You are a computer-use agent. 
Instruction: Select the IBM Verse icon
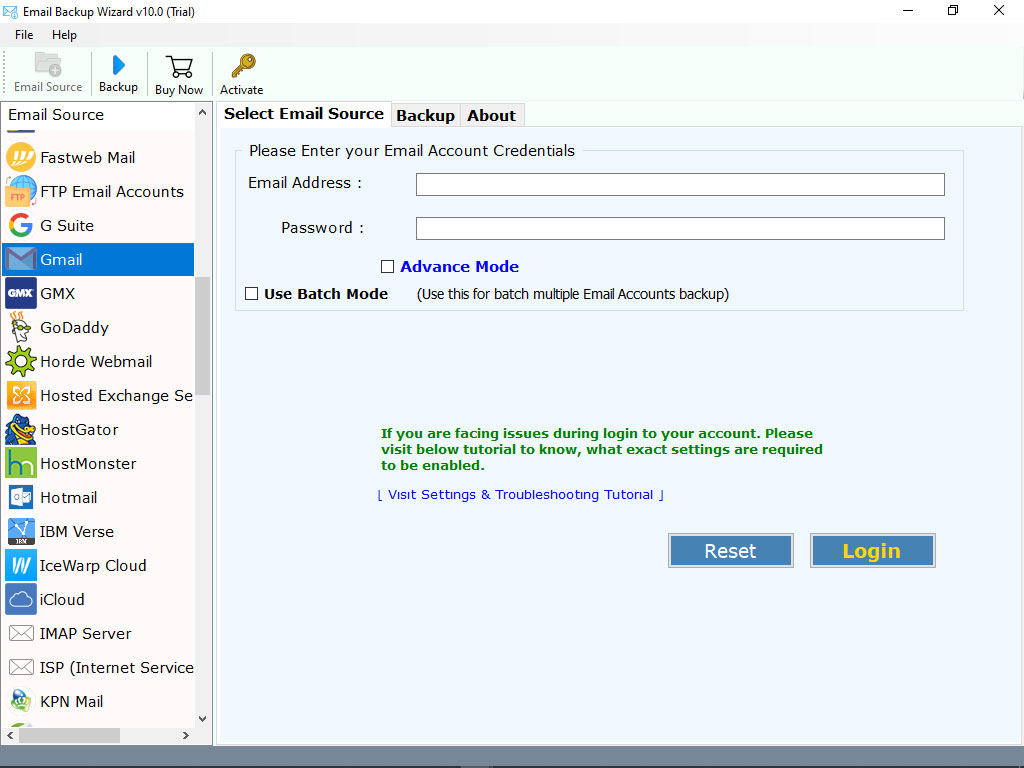(21, 531)
